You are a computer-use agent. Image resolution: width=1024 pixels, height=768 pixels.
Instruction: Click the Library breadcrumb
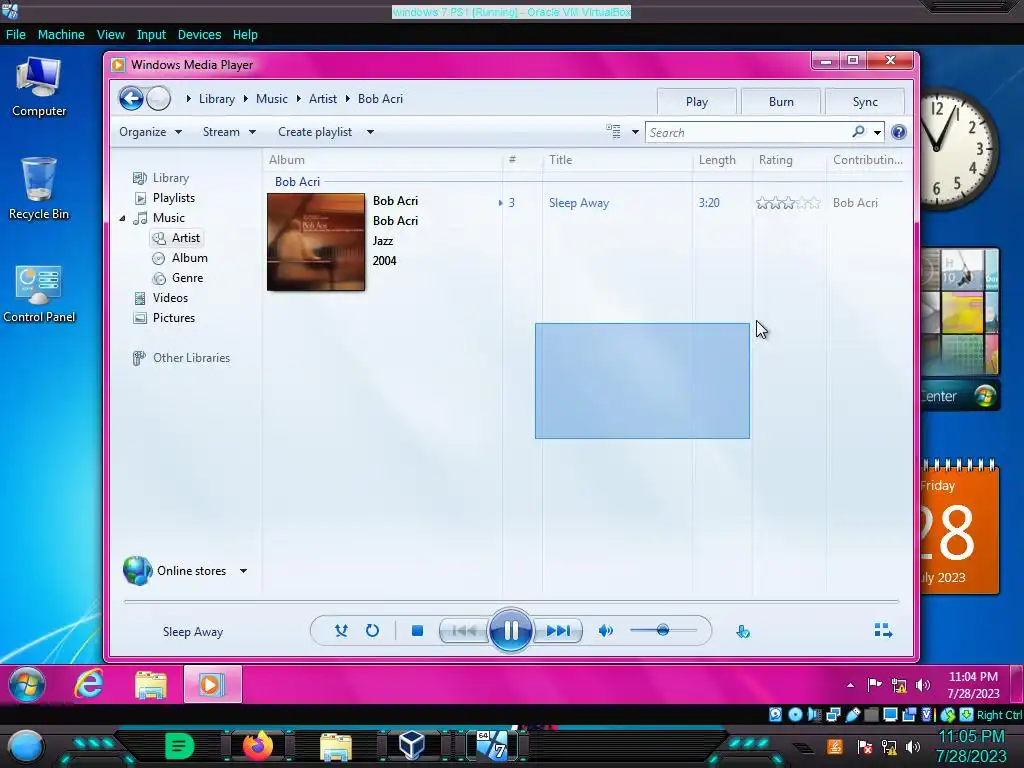point(217,99)
